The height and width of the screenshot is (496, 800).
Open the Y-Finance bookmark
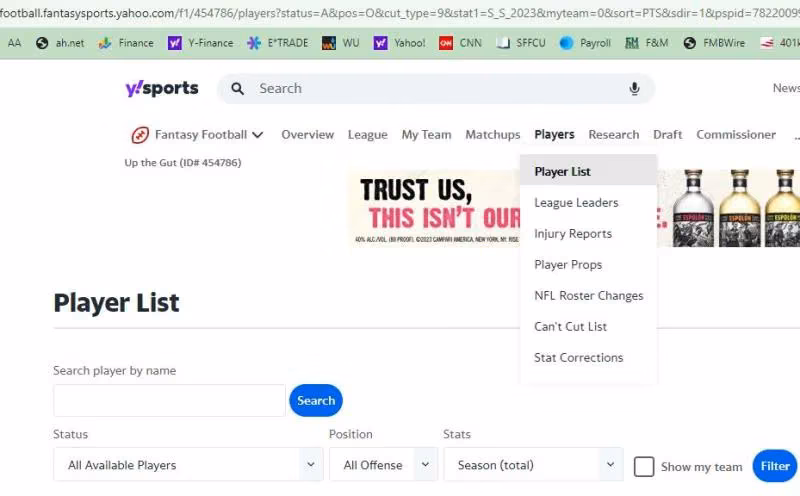[201, 43]
